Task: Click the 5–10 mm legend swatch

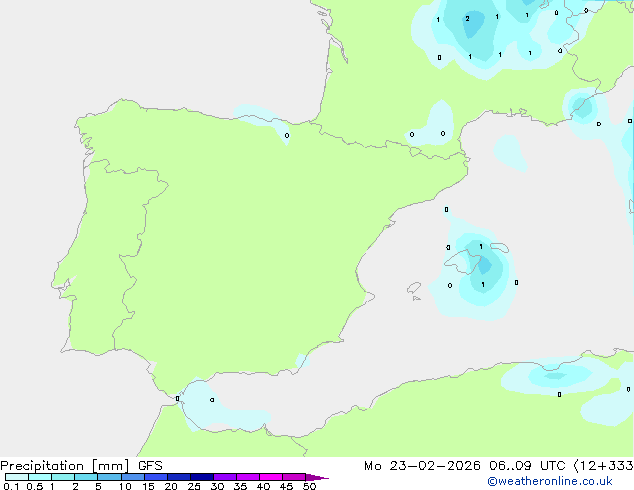Action: tap(109, 477)
